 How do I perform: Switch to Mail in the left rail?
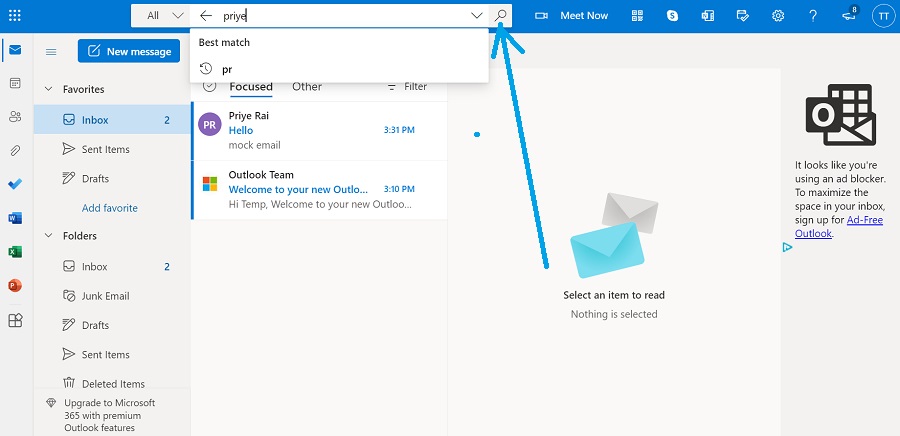point(15,50)
